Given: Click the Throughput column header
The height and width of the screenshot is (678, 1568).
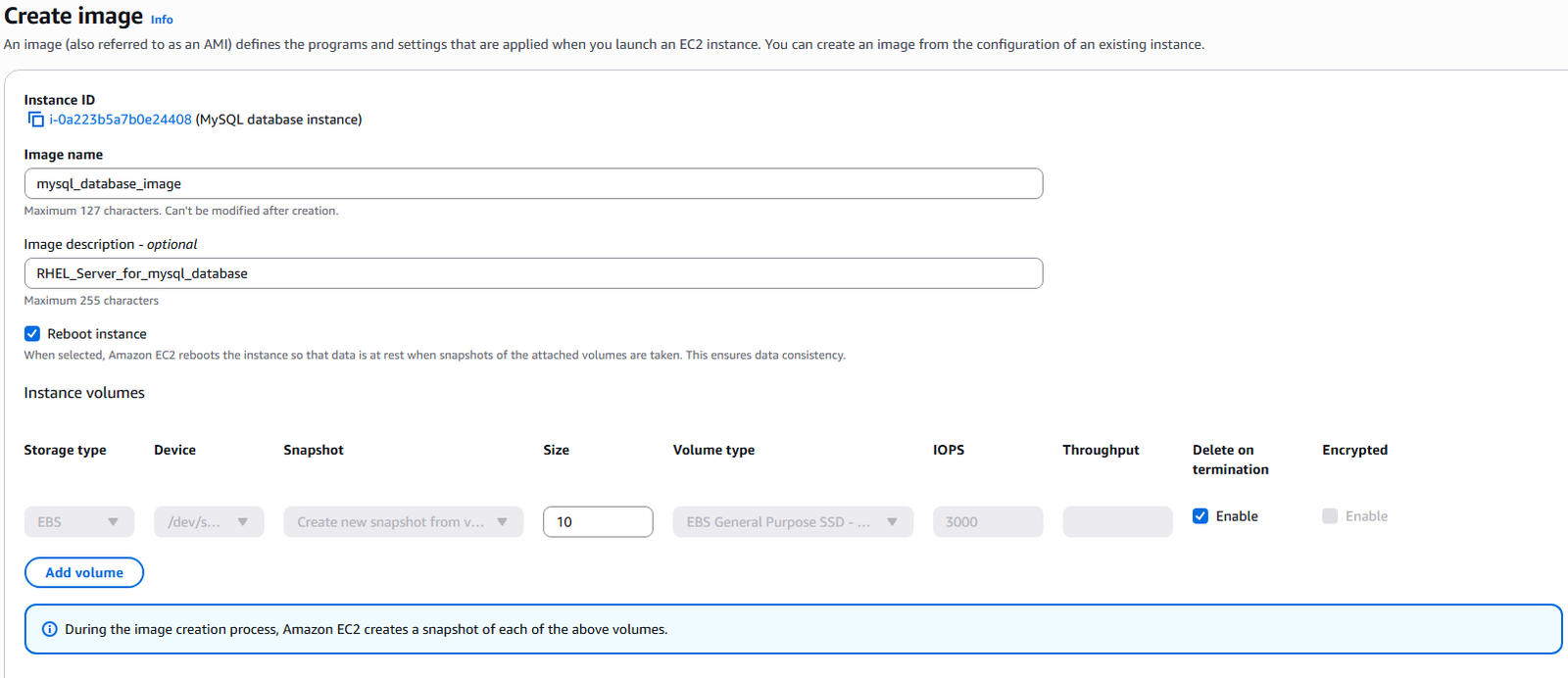Looking at the screenshot, I should 1101,450.
